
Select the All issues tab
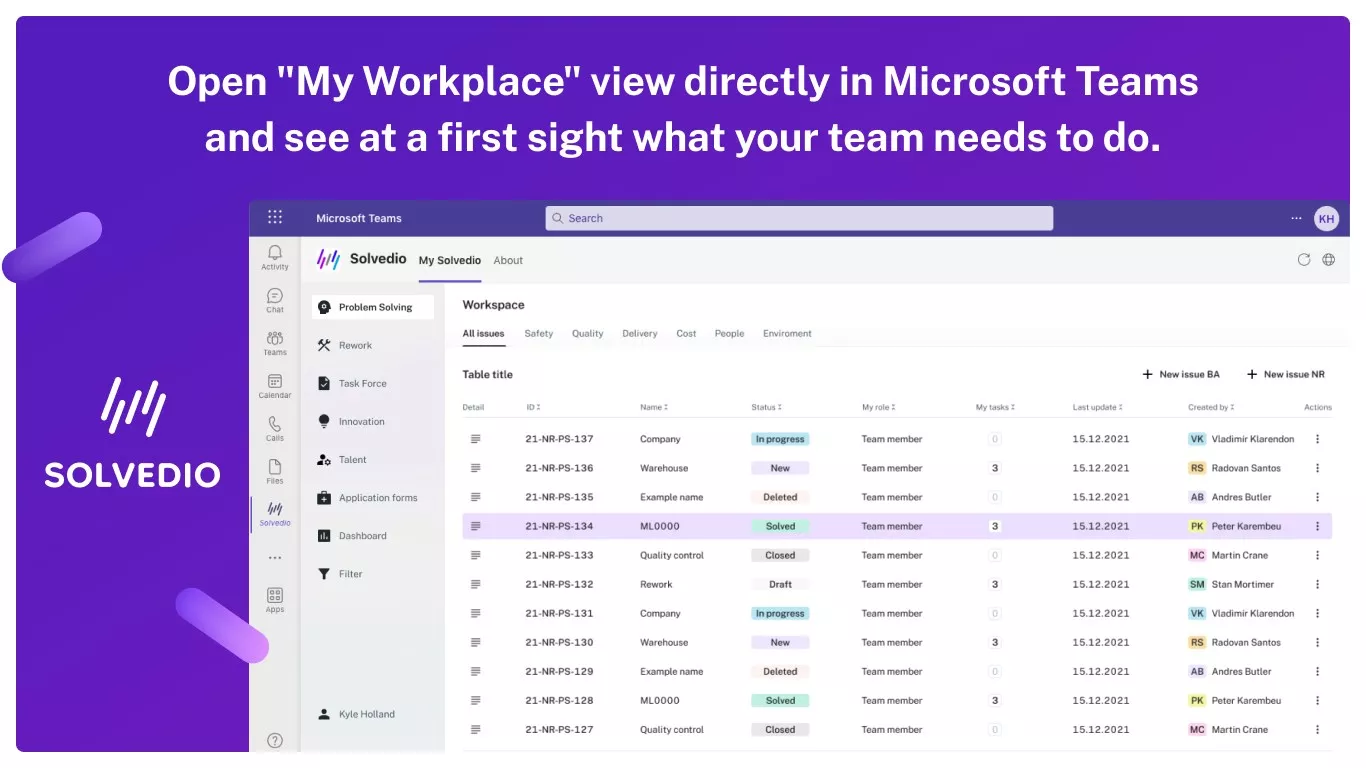click(483, 334)
